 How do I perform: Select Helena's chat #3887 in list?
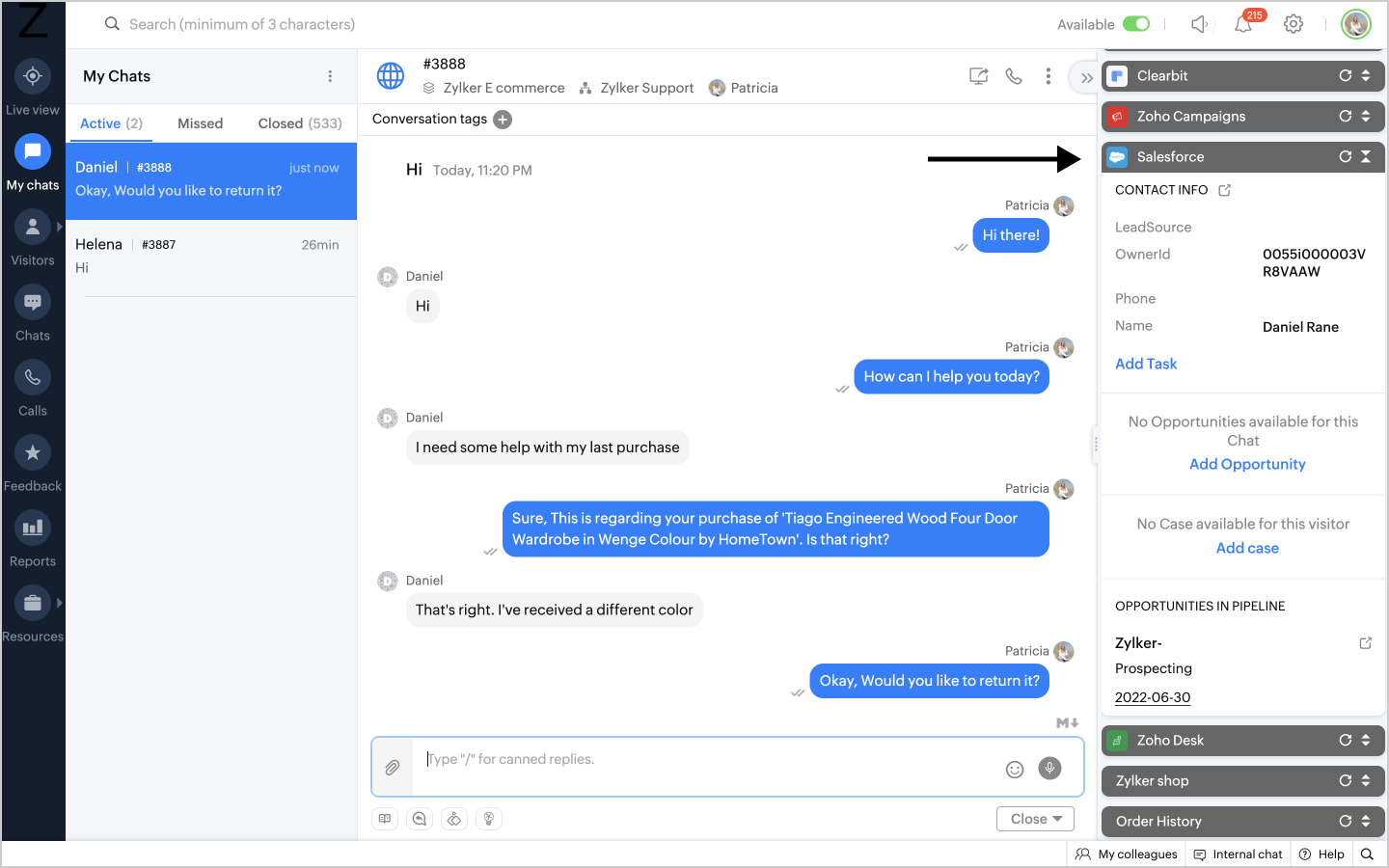211,258
